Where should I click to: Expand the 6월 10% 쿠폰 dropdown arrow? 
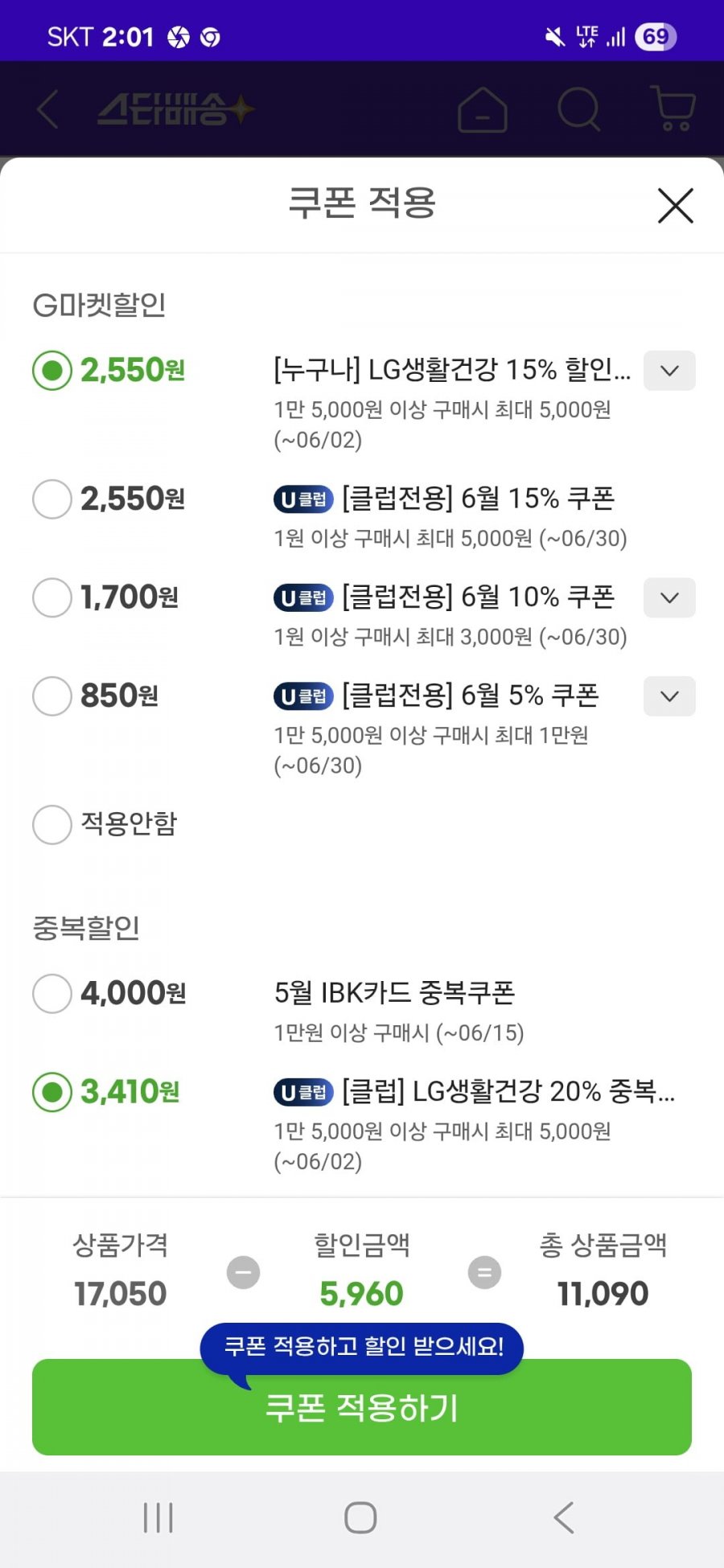(x=669, y=597)
